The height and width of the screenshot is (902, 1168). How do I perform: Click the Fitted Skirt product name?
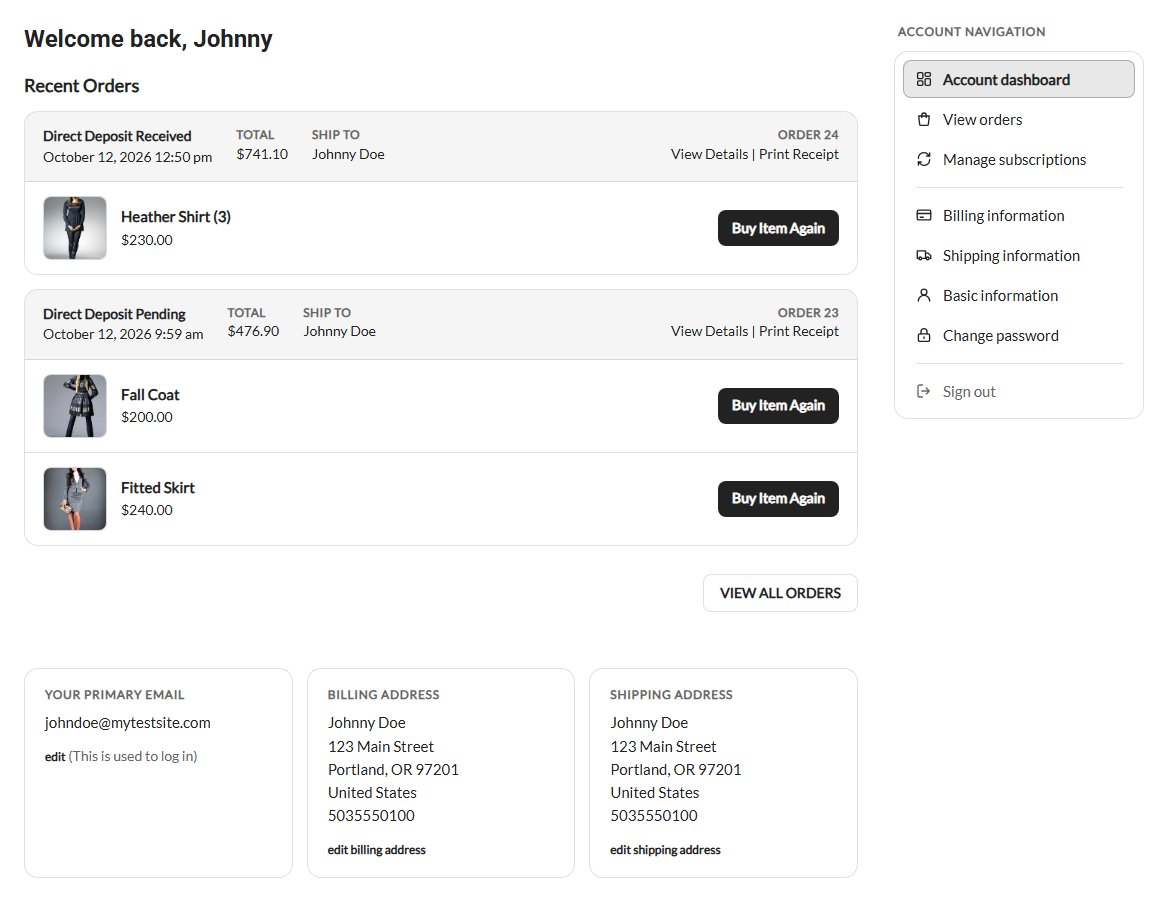tap(157, 488)
